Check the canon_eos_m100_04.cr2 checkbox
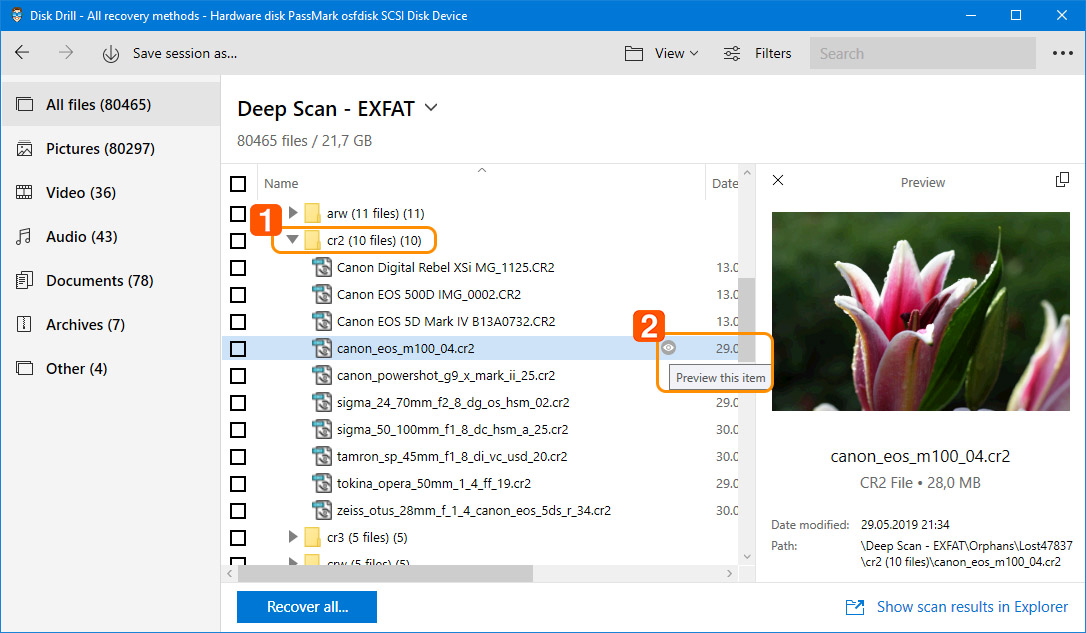Image resolution: width=1086 pixels, height=633 pixels. point(238,348)
